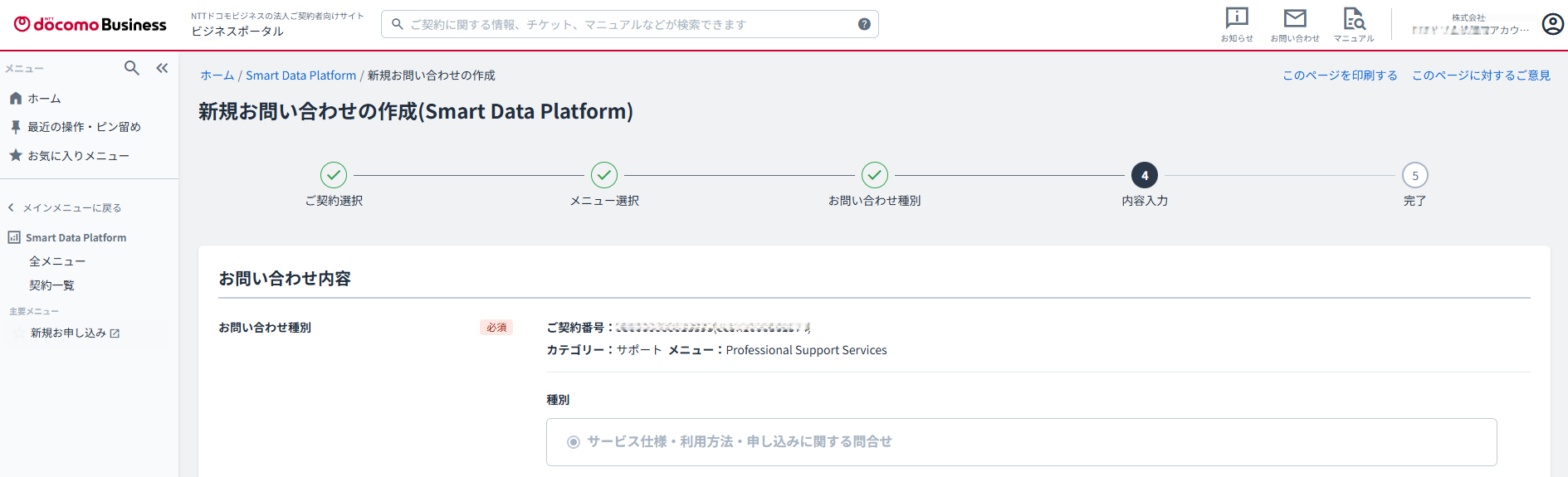Open 全メニュー sidebar item

pos(57,261)
